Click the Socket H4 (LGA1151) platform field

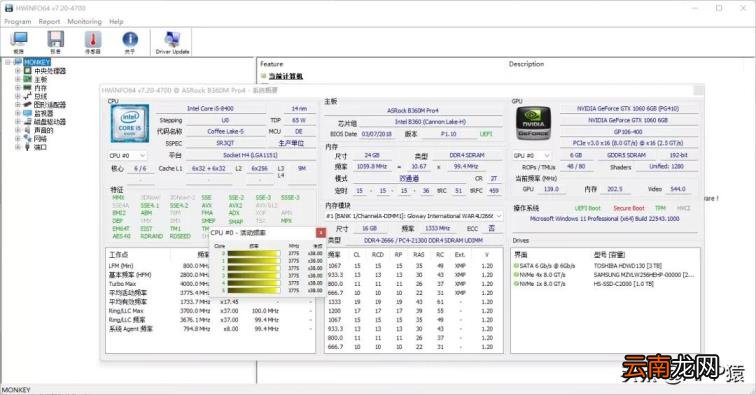point(250,155)
